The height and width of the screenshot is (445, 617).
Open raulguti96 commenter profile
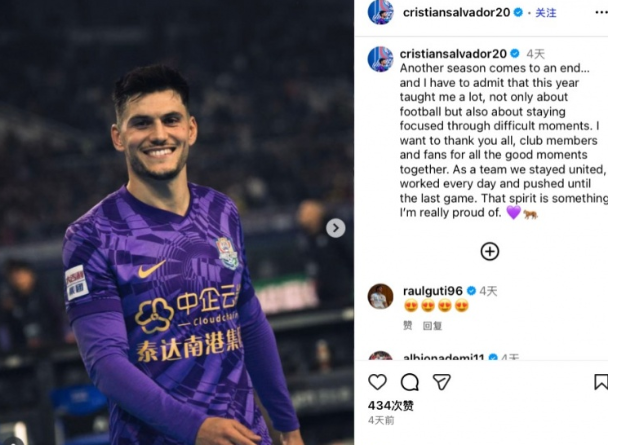(433, 291)
